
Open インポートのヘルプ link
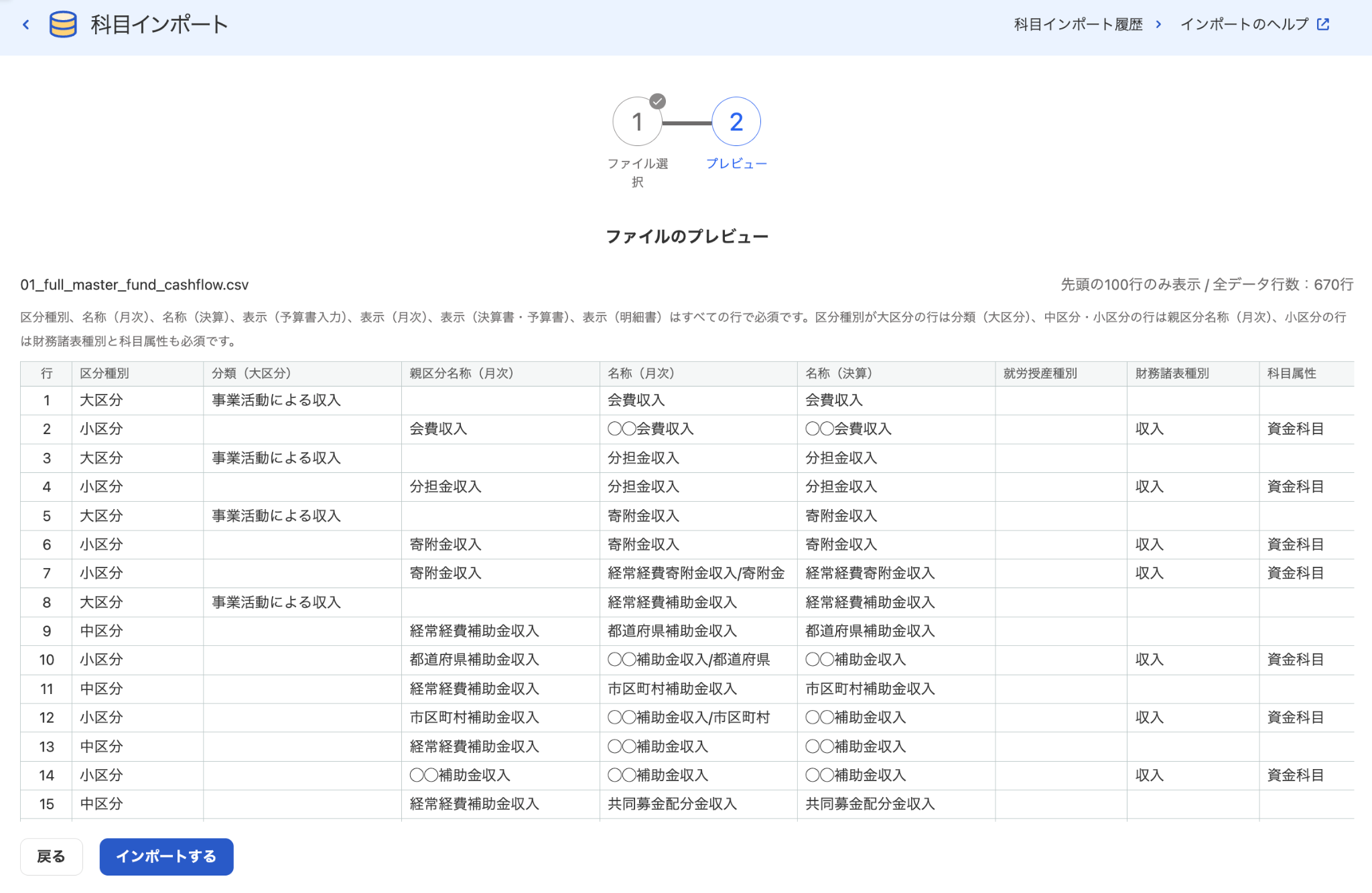pos(1244,25)
